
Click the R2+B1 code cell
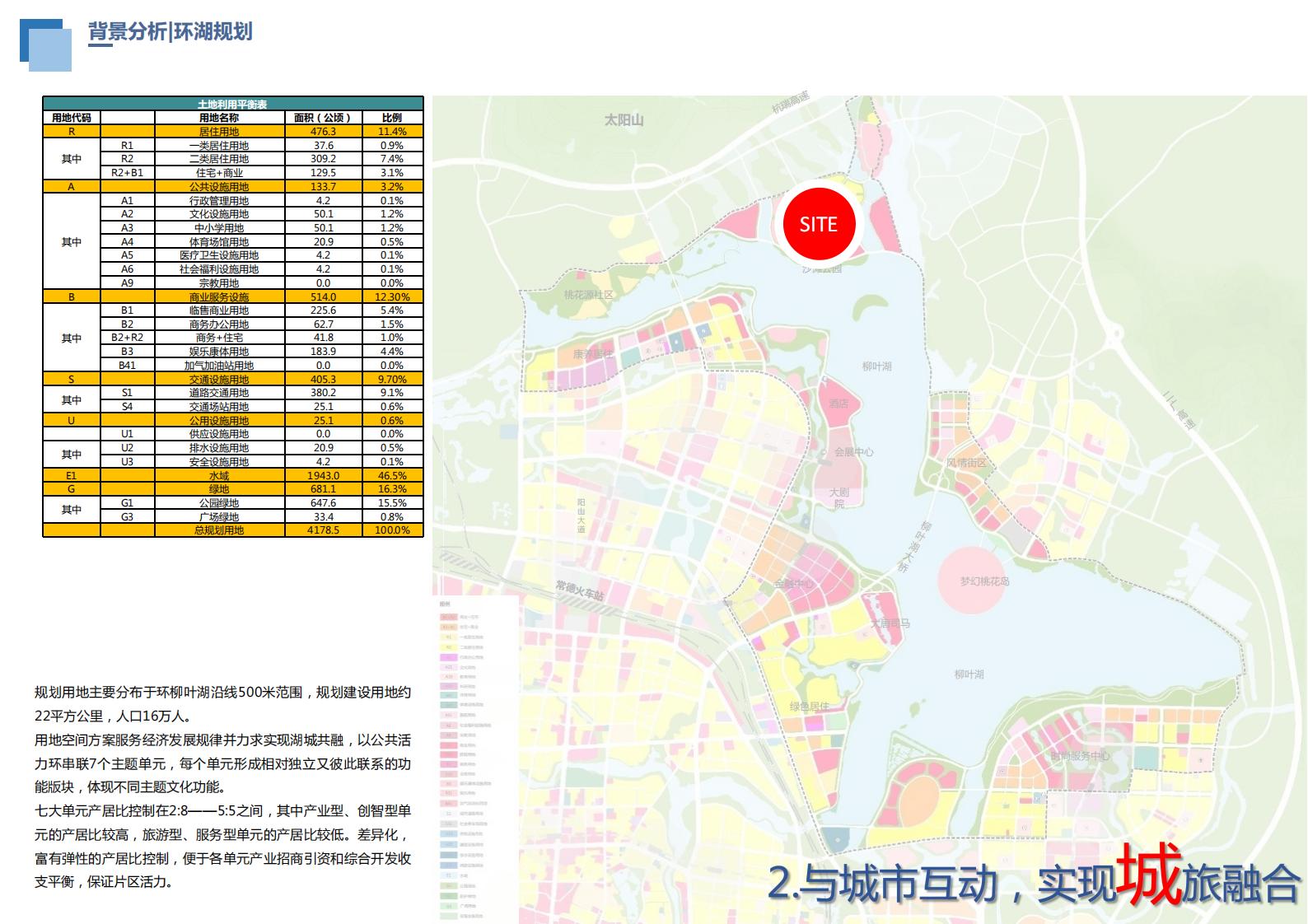click(x=127, y=173)
